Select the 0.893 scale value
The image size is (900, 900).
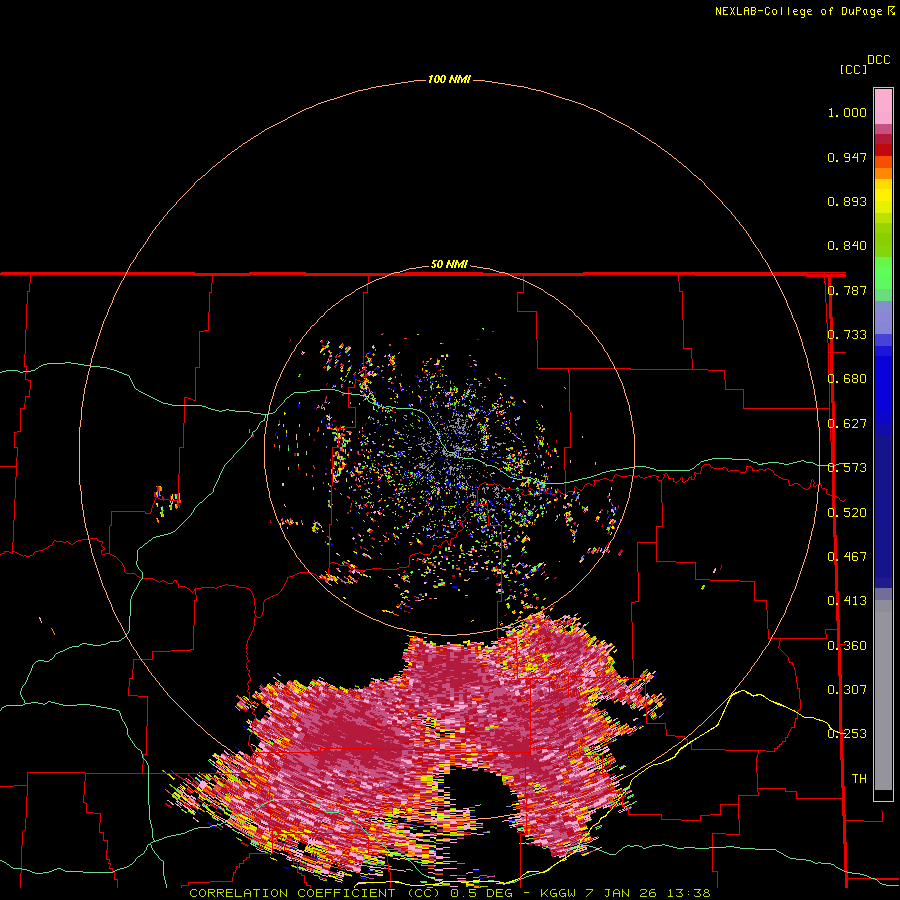(847, 201)
